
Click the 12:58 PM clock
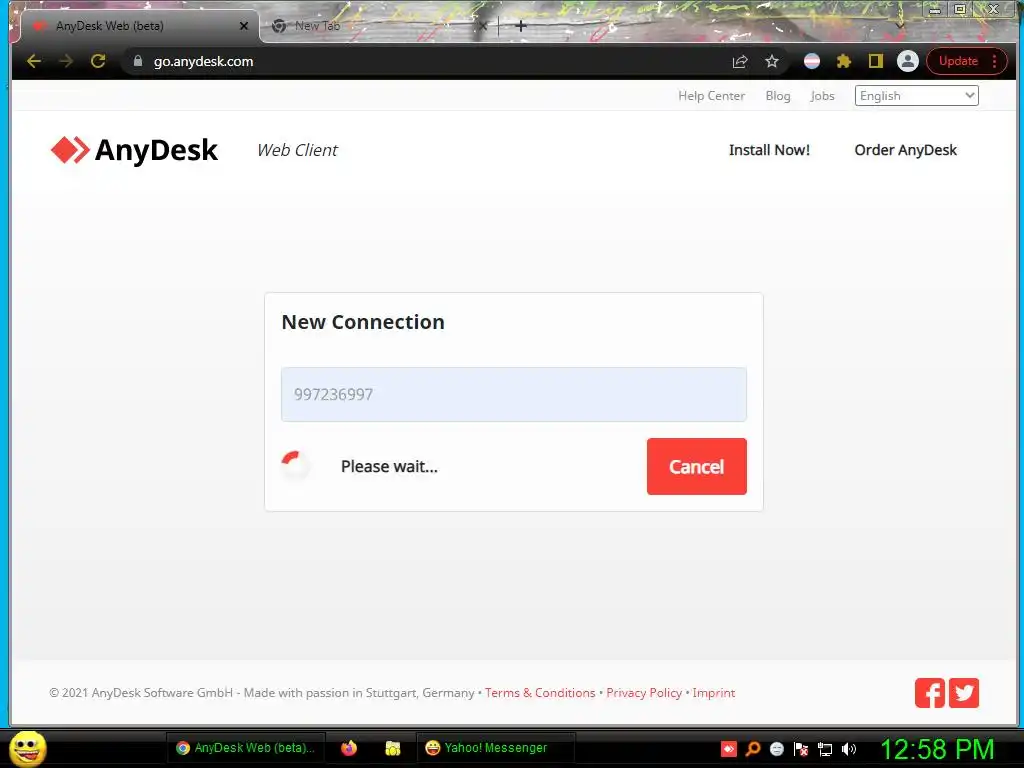tap(937, 749)
